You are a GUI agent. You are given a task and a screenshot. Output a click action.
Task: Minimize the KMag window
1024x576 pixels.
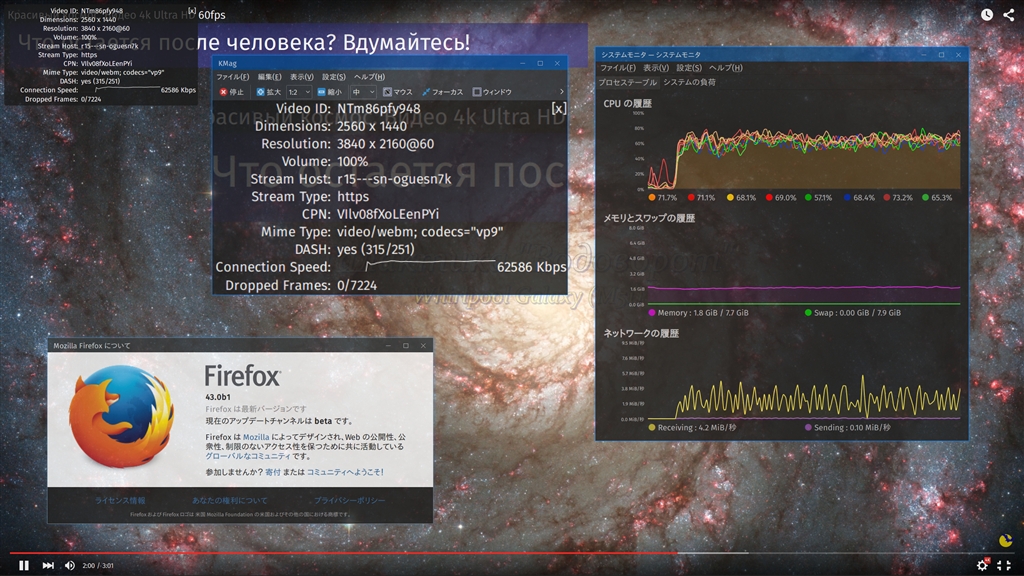point(522,63)
